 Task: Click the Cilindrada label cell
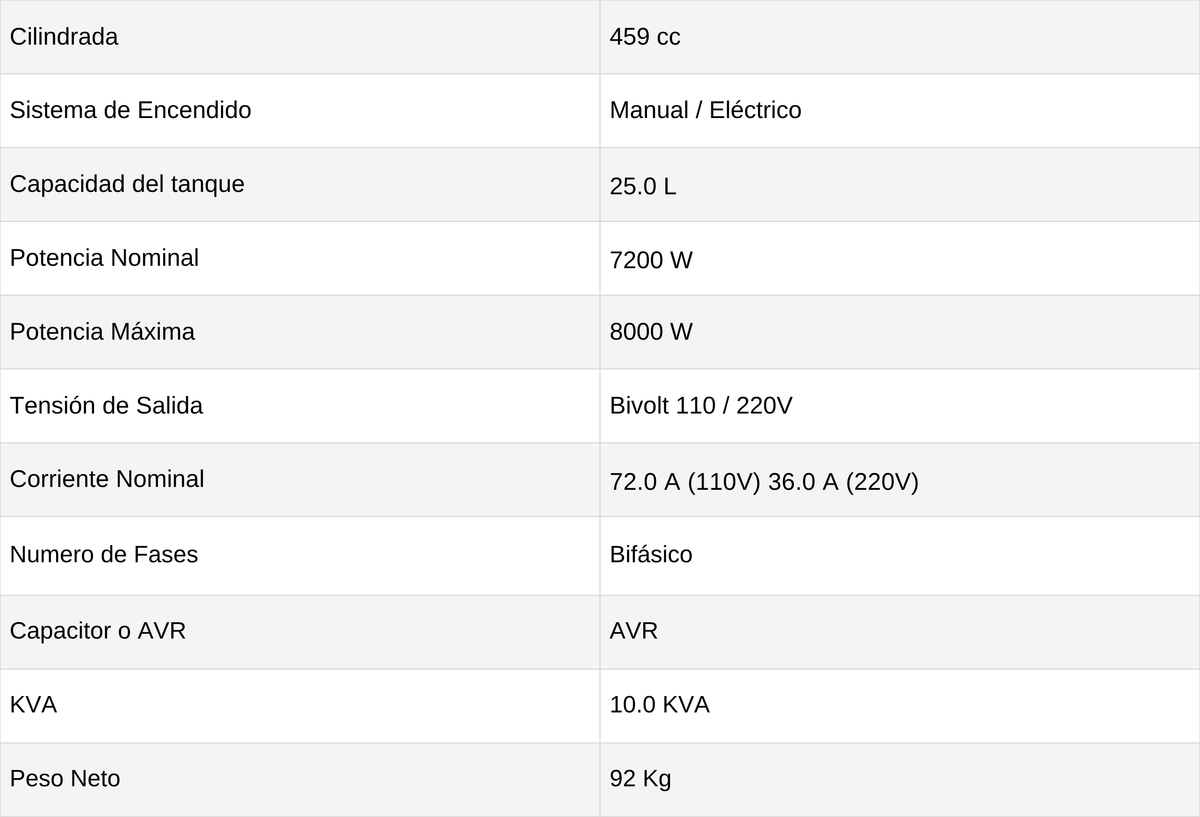tap(300, 37)
